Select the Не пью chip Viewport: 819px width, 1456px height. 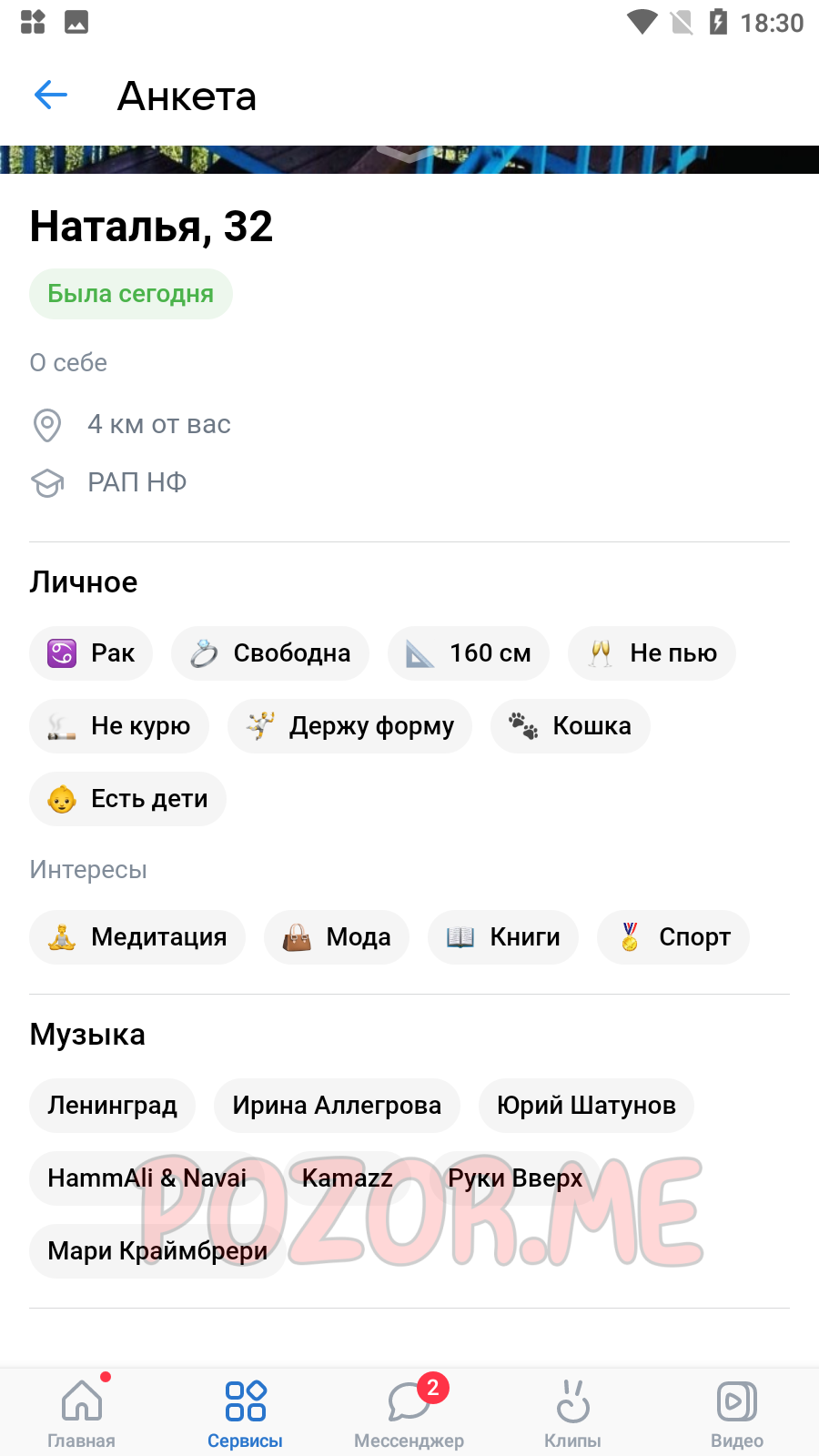pos(652,653)
